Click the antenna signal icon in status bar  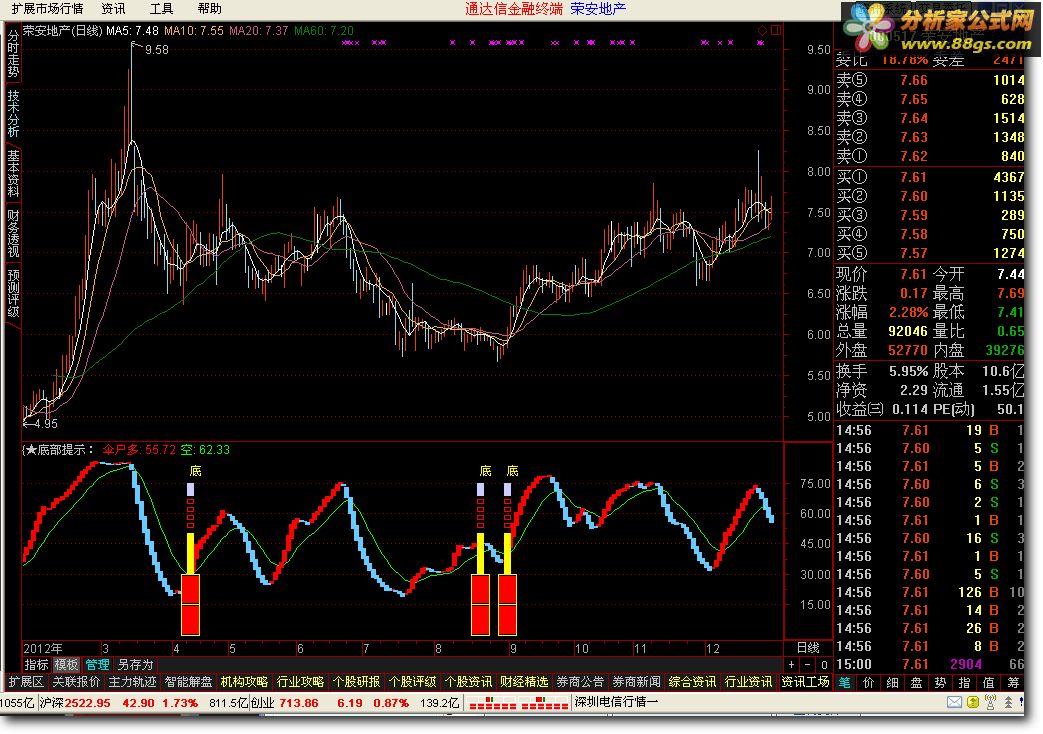pyautogui.click(x=990, y=702)
